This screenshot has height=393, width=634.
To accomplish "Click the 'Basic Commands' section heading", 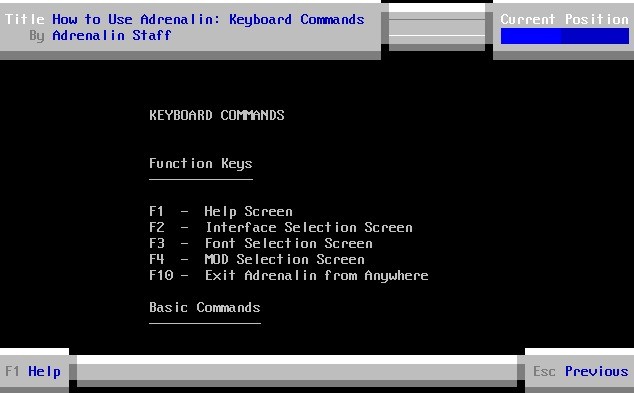I will (x=205, y=307).
